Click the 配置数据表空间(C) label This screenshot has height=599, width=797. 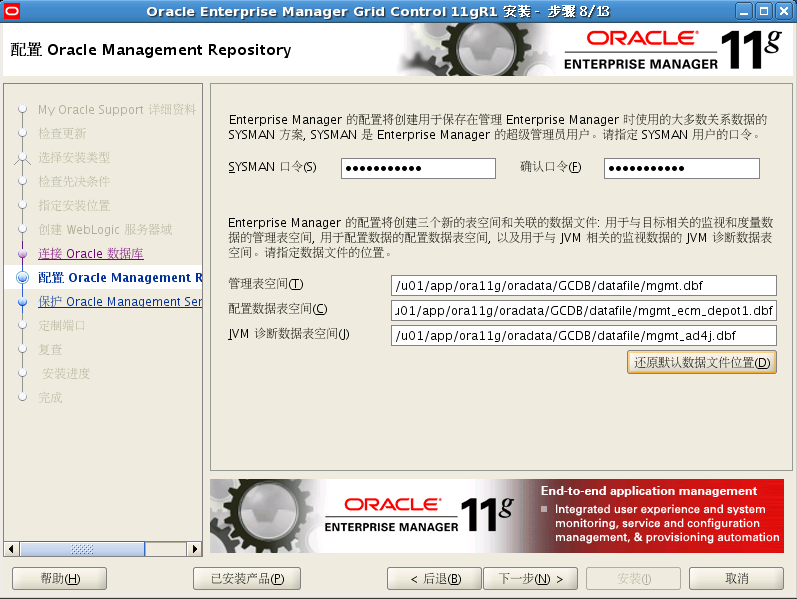tap(278, 309)
